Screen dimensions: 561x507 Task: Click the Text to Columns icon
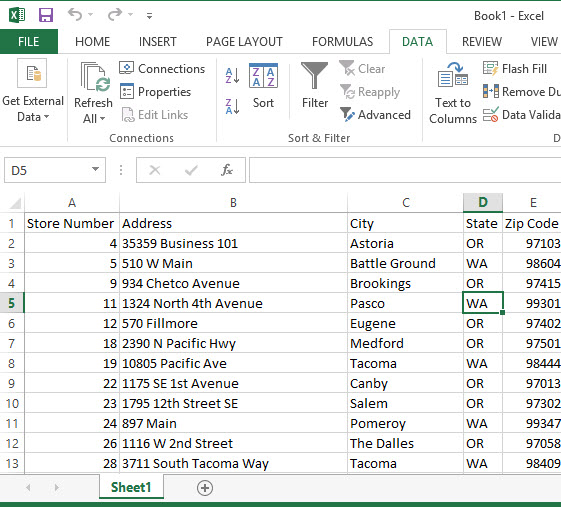[x=453, y=74]
